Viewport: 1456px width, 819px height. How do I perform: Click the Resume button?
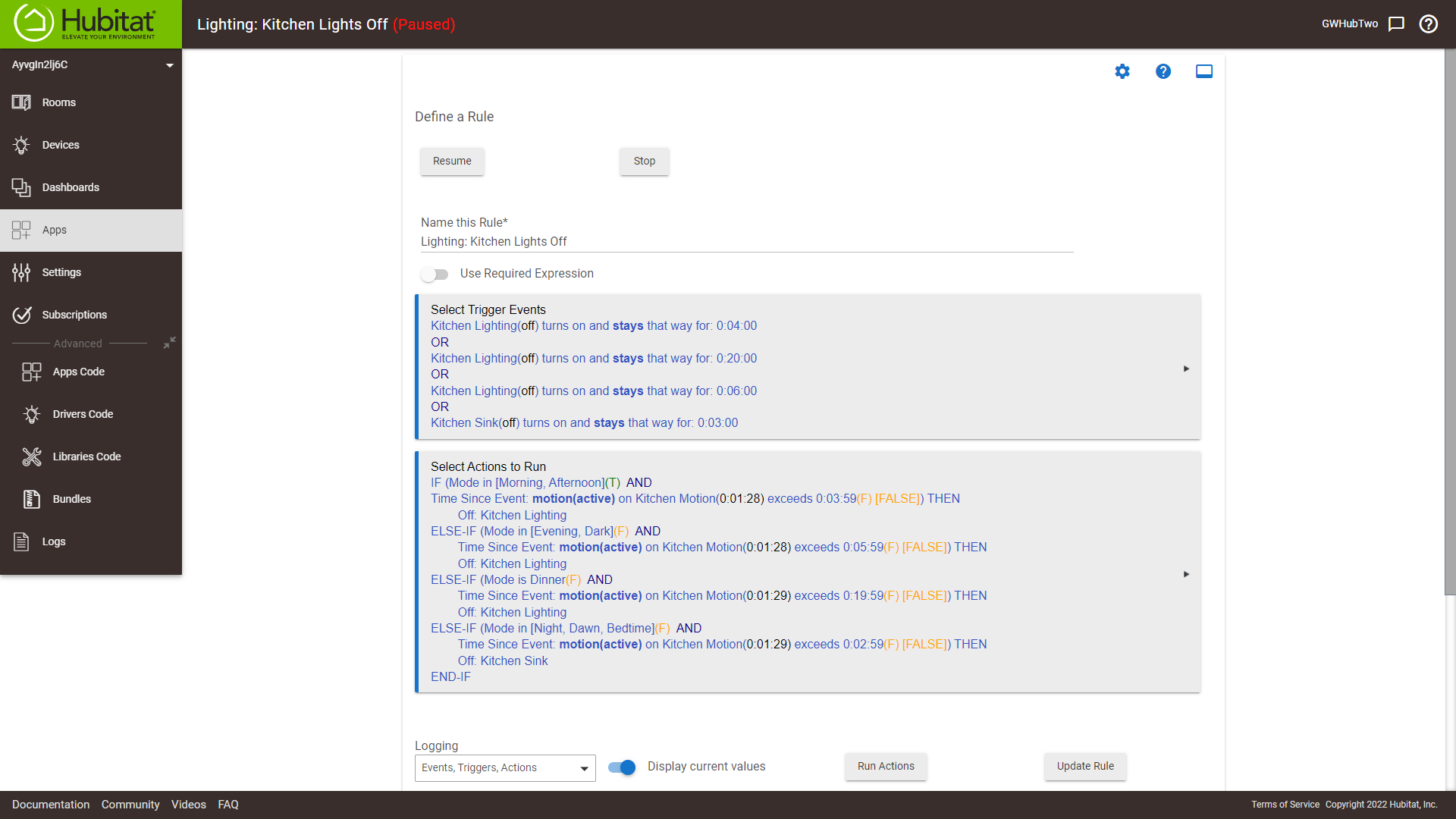pos(451,161)
